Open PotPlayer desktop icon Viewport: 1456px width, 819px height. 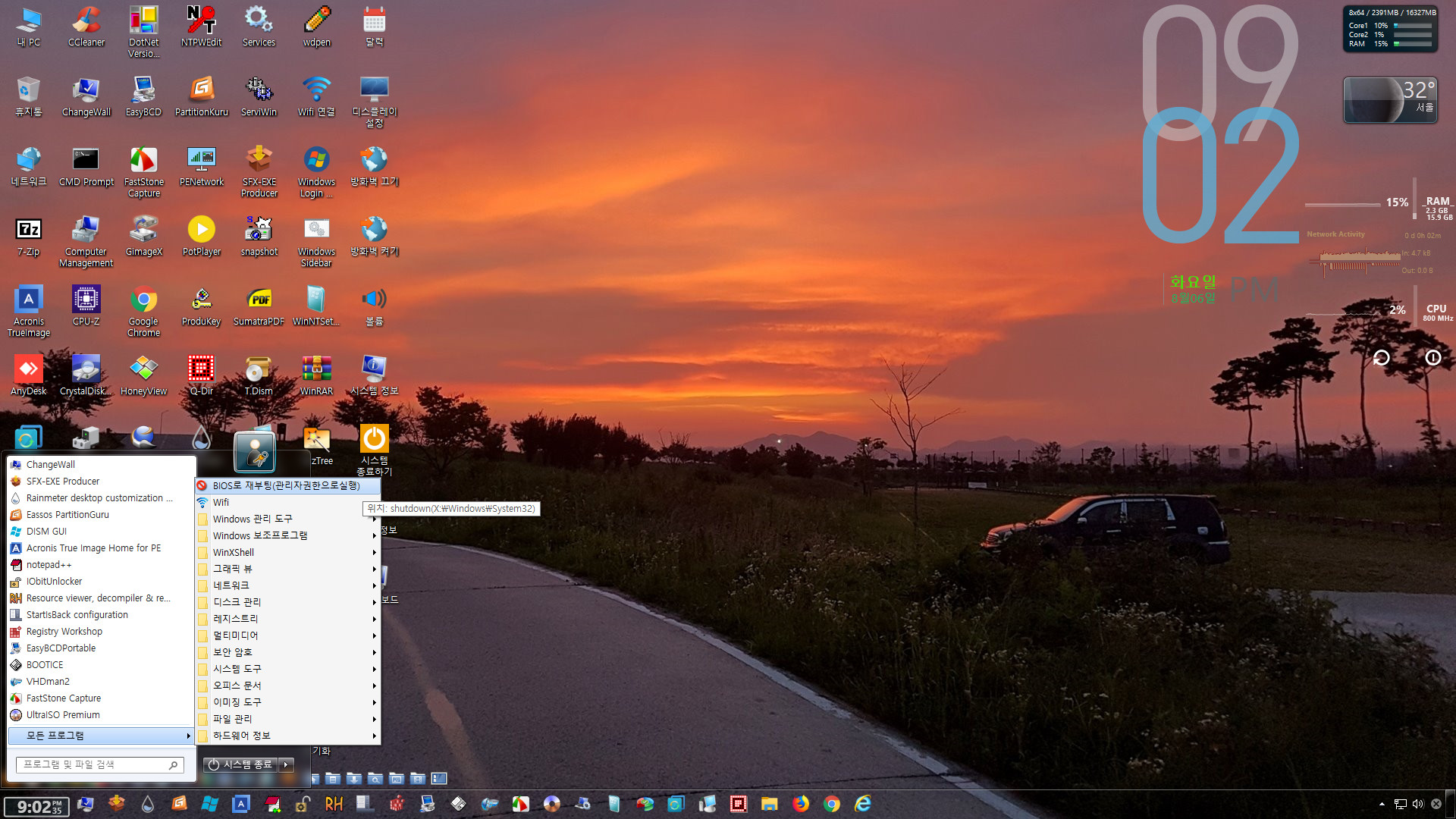pos(201,237)
